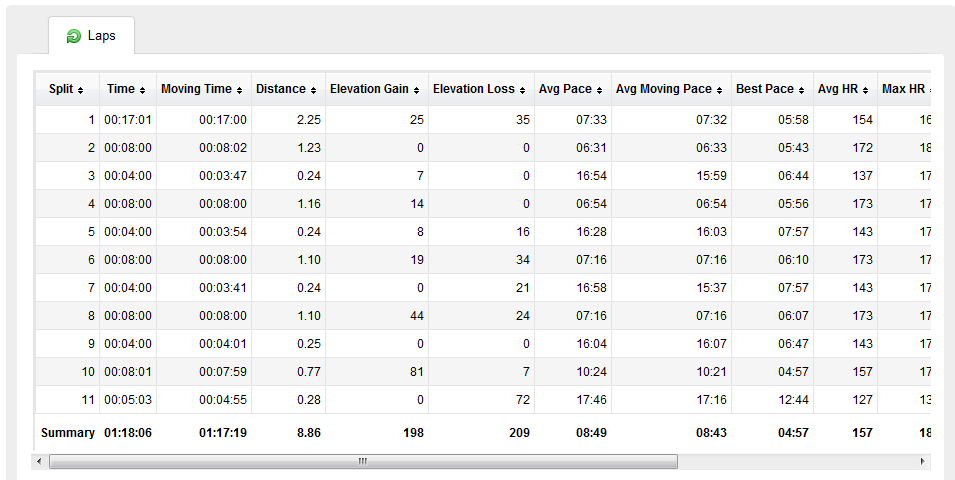Click the green Laps refresh icon

74,37
